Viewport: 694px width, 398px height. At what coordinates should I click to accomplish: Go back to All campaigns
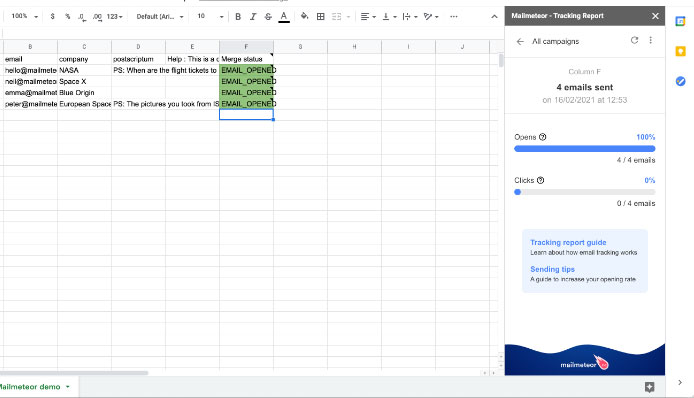click(520, 41)
